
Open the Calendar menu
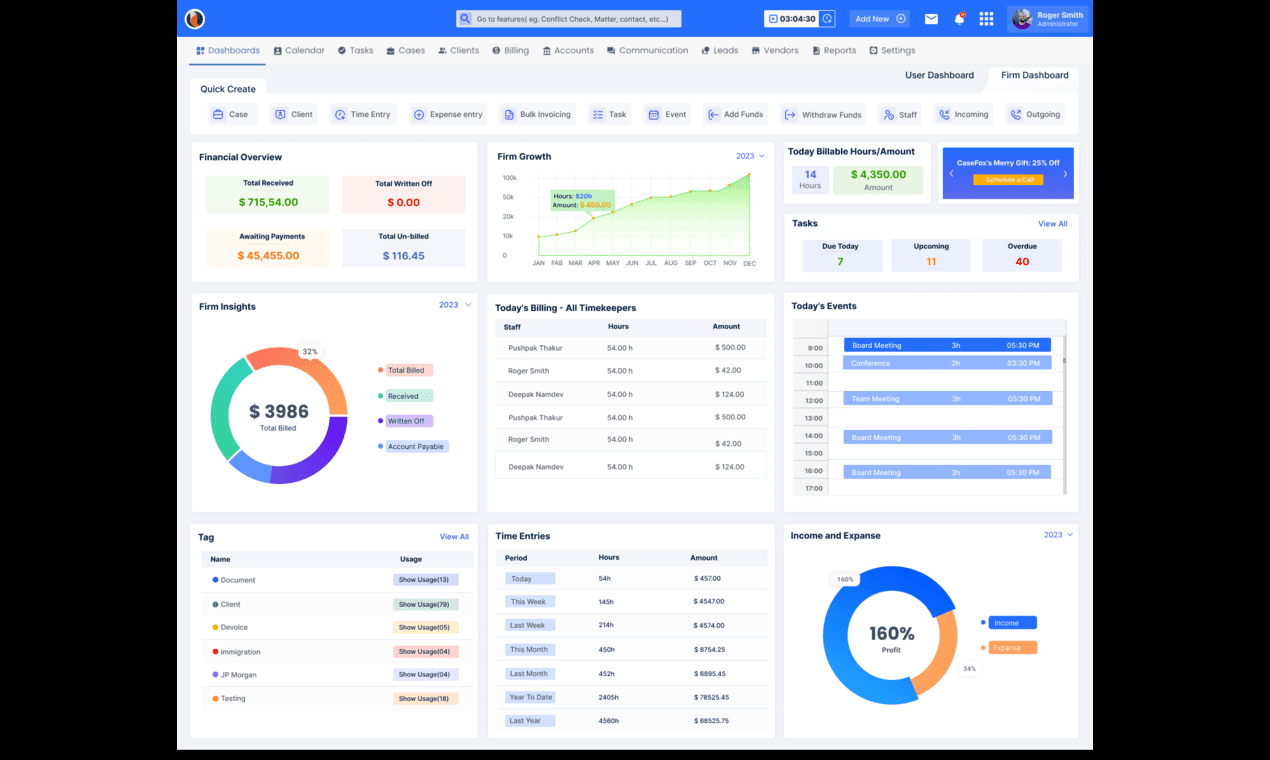click(x=299, y=50)
